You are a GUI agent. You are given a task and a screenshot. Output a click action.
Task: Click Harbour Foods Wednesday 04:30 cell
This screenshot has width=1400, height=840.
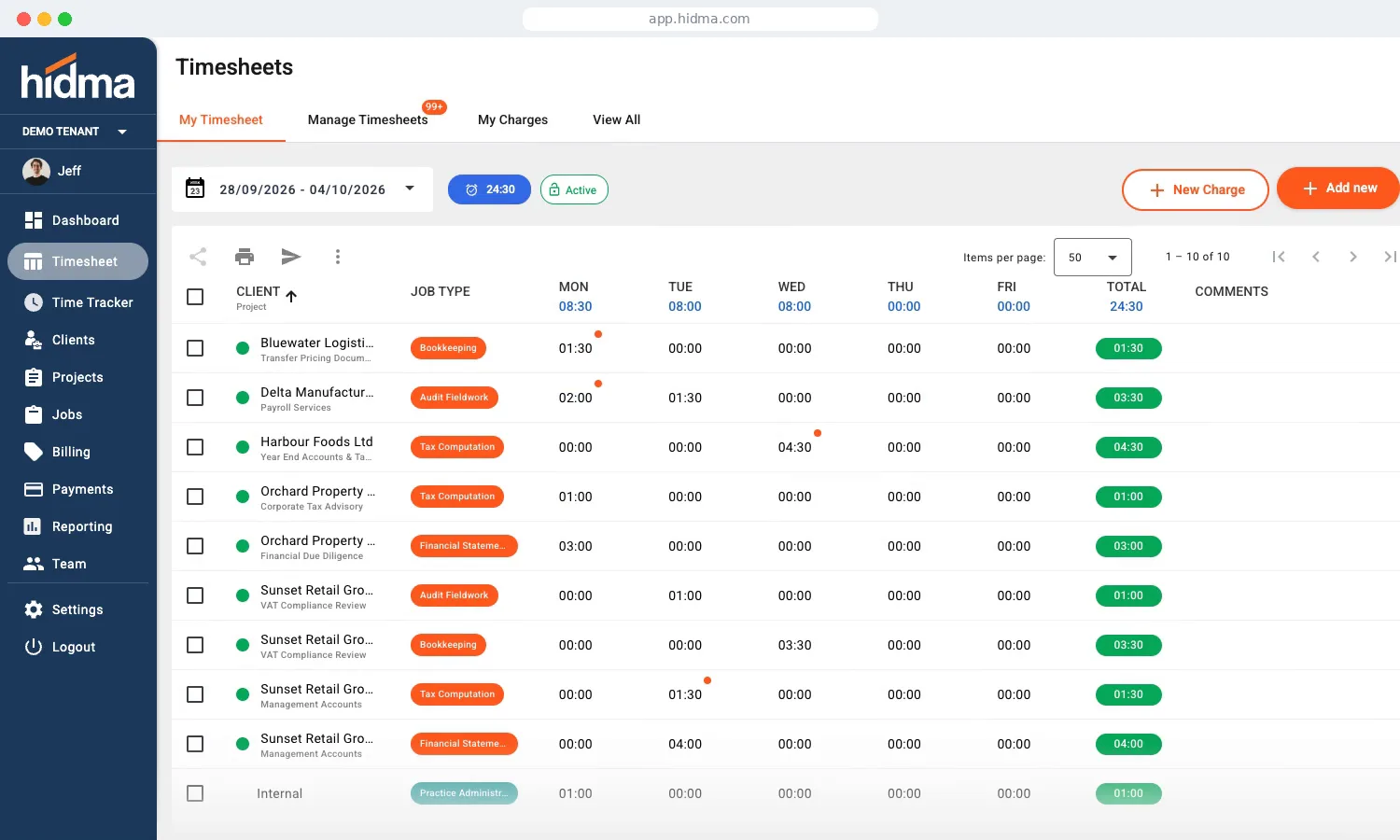[x=794, y=447]
